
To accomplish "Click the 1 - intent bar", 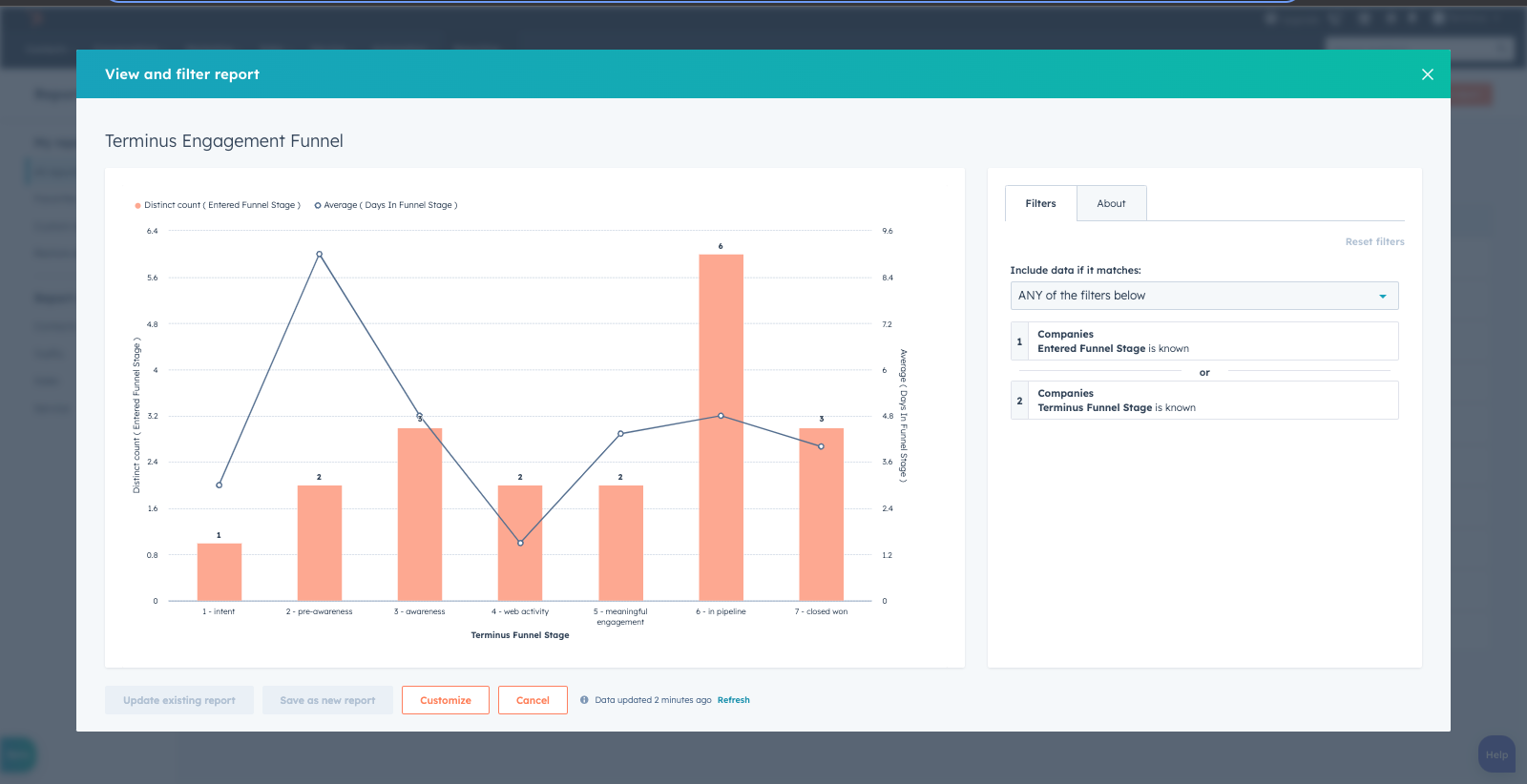I will click(219, 572).
